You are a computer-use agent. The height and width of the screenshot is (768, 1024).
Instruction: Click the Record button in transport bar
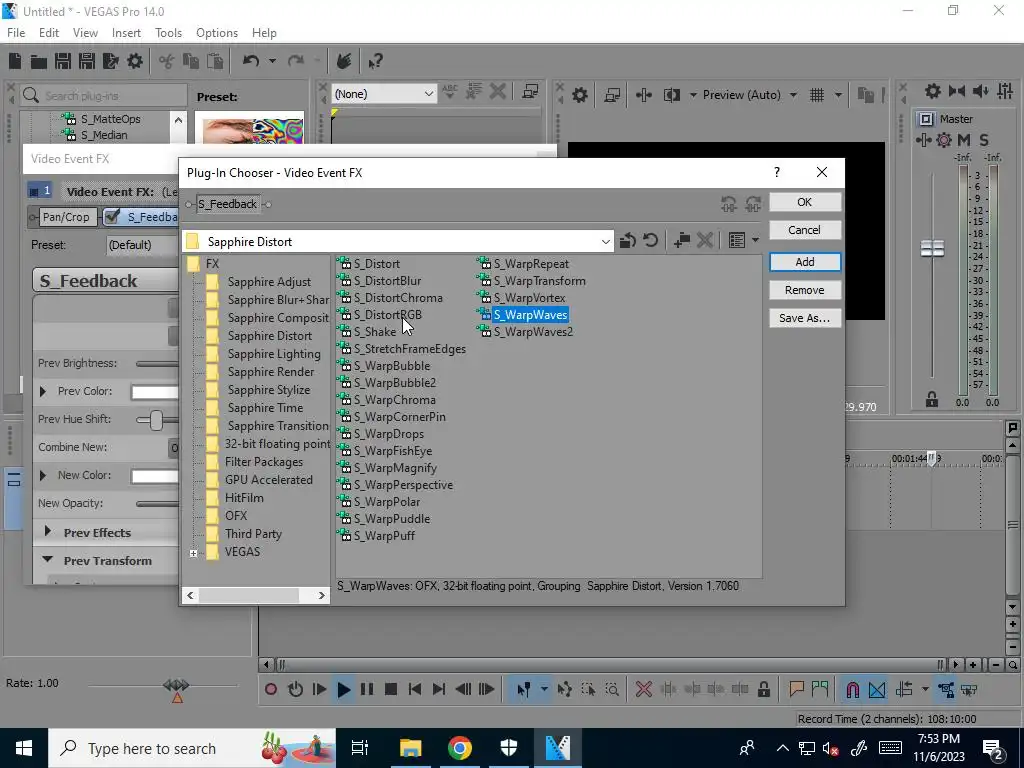271,689
